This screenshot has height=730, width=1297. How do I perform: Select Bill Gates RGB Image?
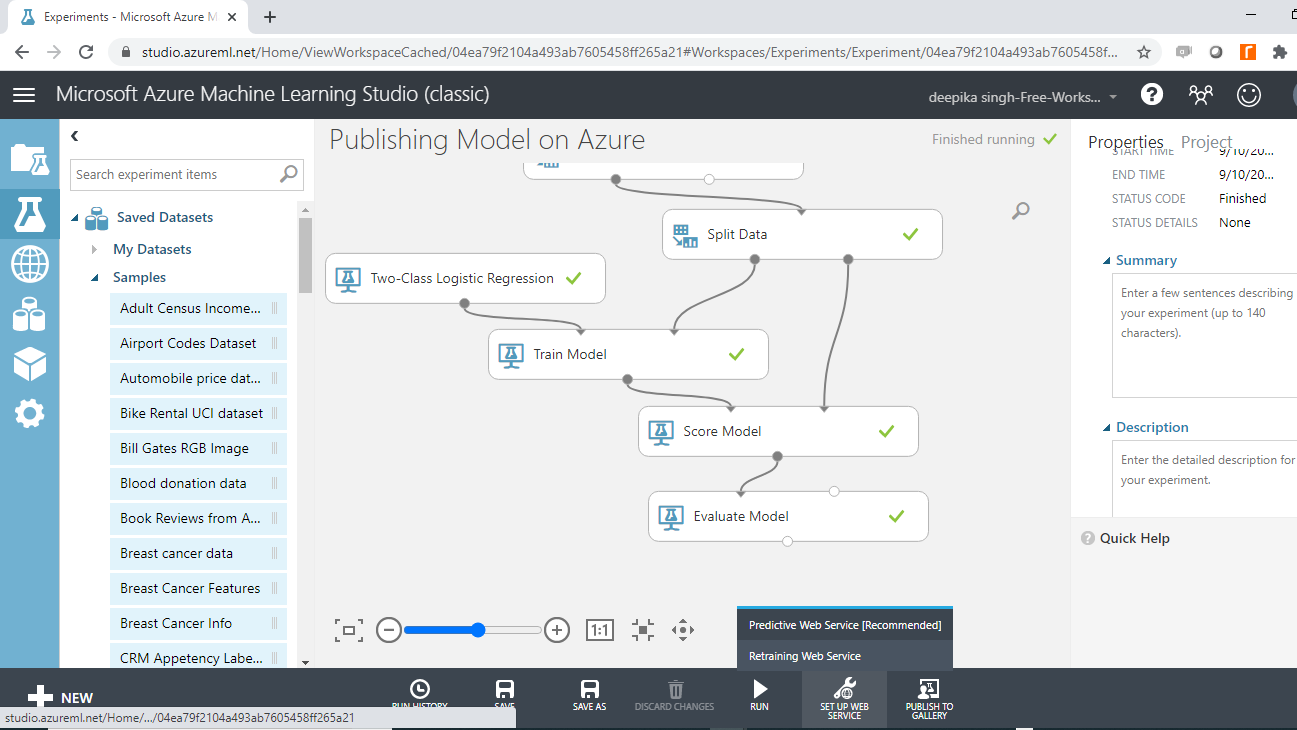[198, 448]
